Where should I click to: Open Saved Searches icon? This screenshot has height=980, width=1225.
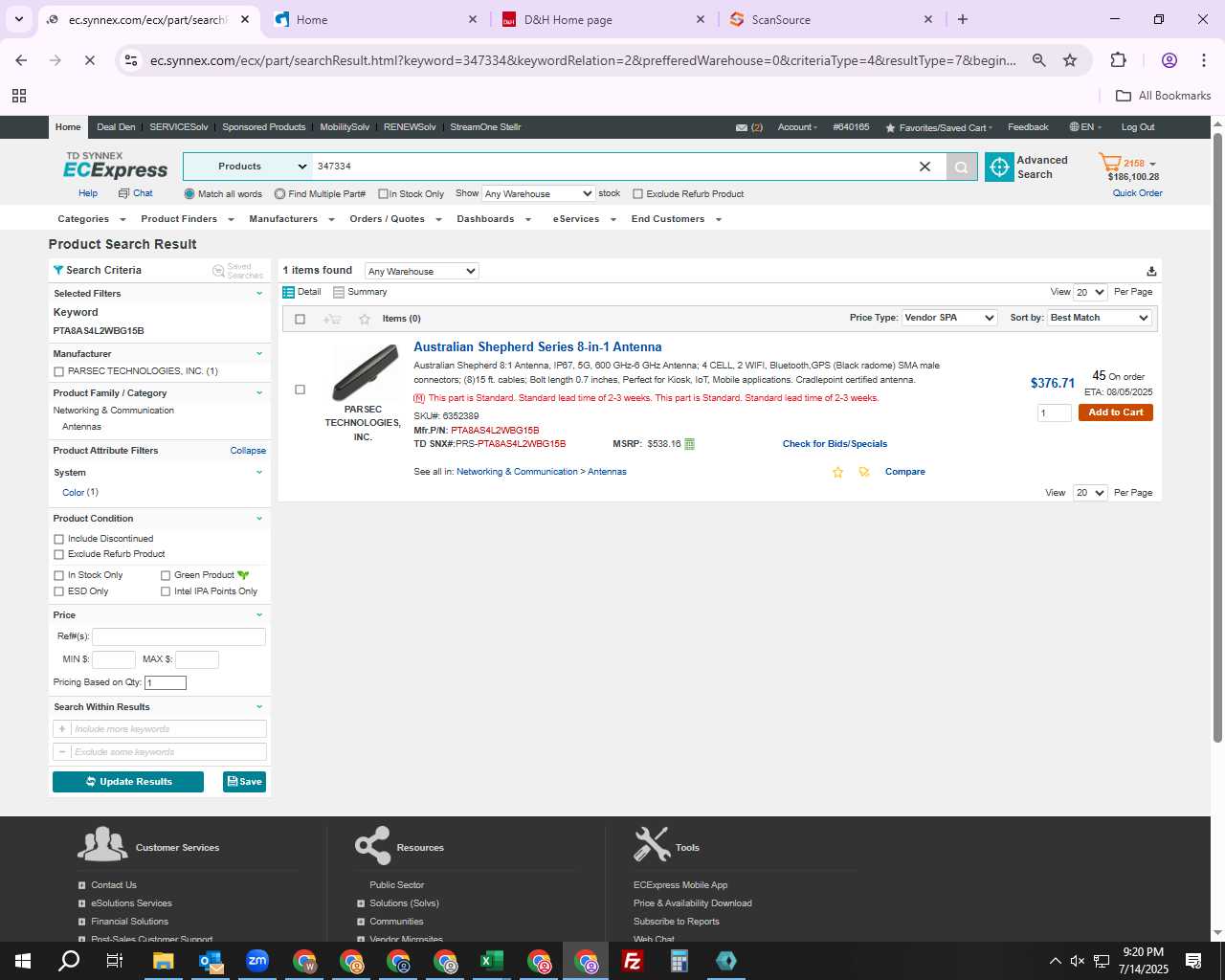click(x=218, y=271)
